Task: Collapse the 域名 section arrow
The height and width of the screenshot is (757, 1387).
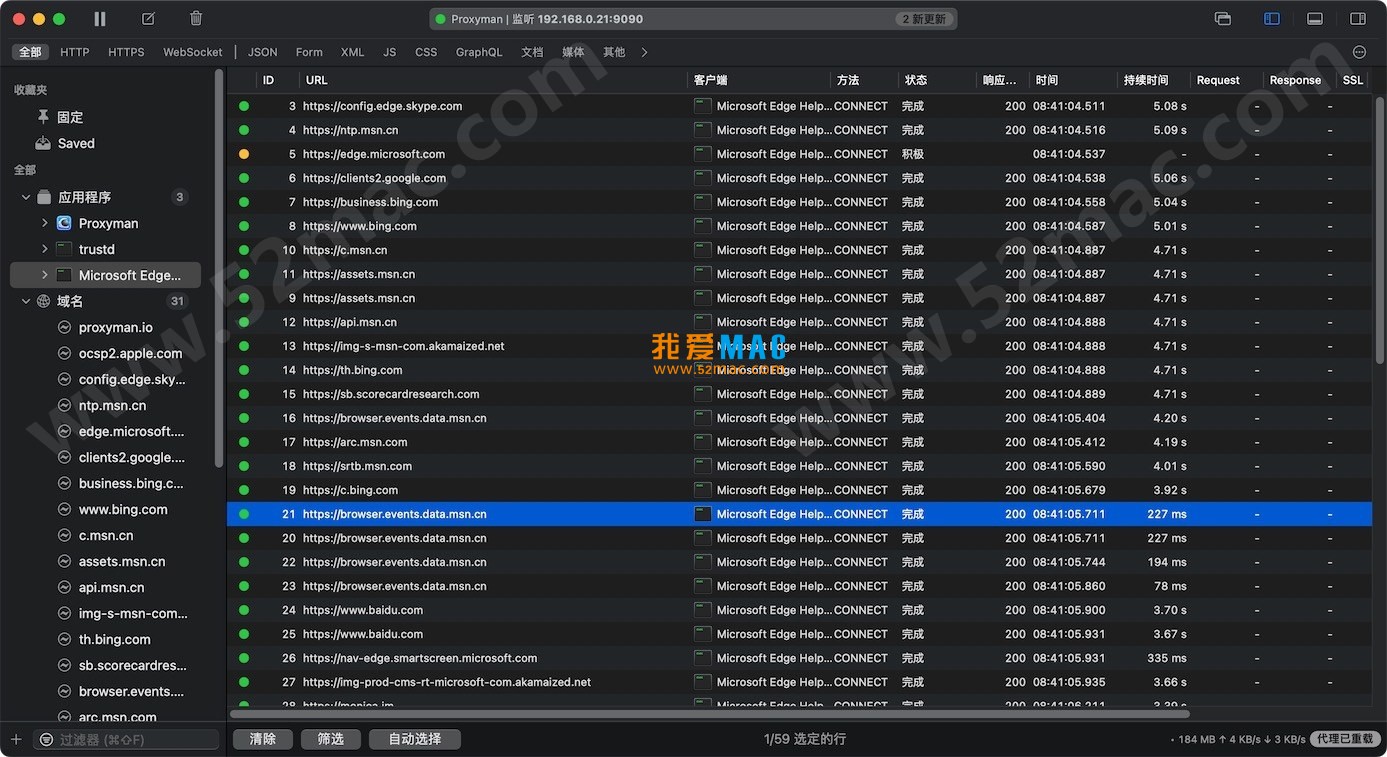Action: [x=26, y=301]
